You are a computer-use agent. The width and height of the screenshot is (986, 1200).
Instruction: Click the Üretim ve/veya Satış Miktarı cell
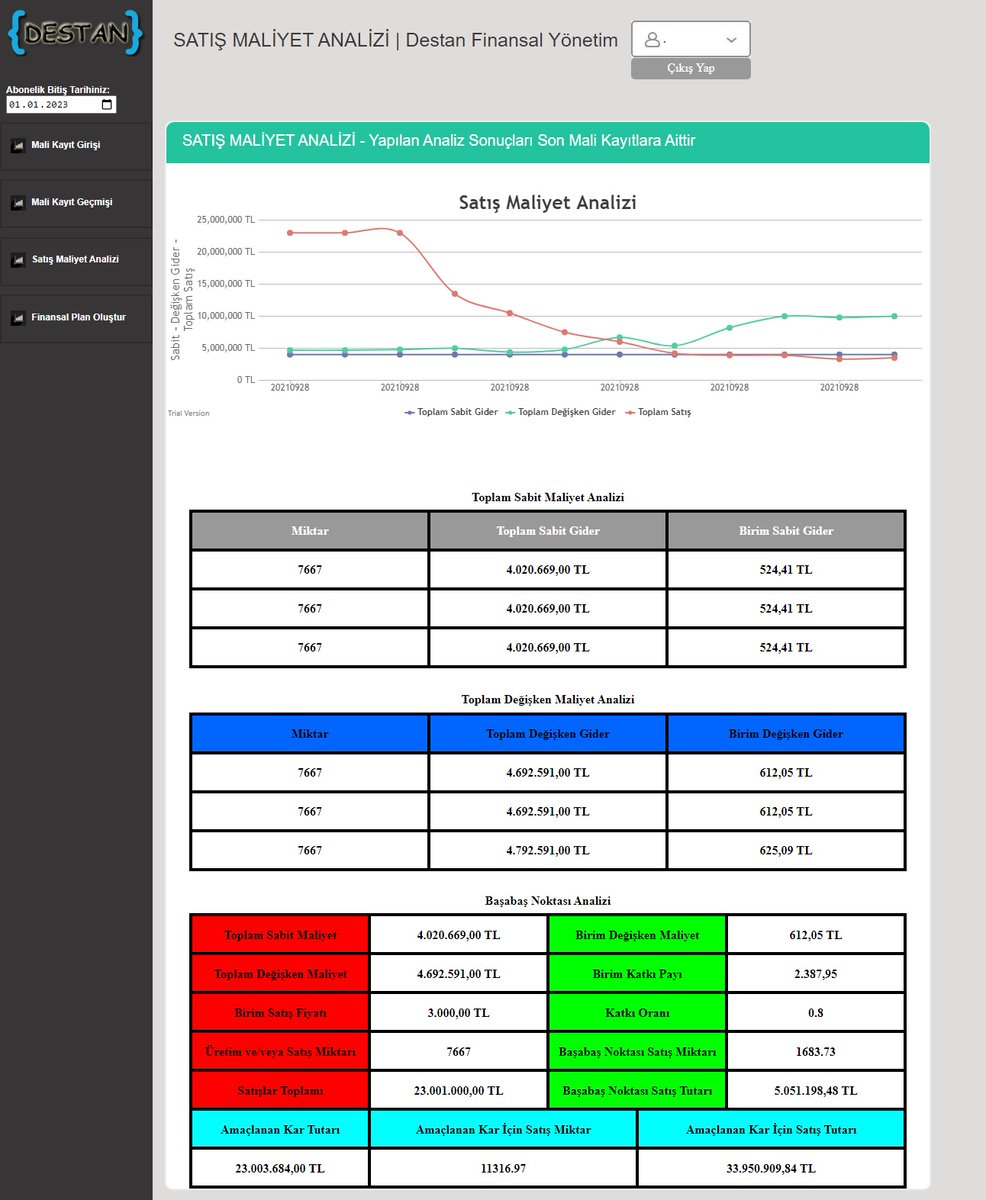pyautogui.click(x=281, y=1052)
